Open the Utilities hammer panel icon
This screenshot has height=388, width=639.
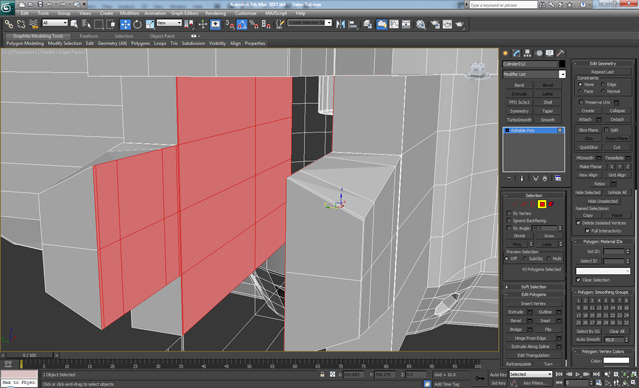coord(561,53)
